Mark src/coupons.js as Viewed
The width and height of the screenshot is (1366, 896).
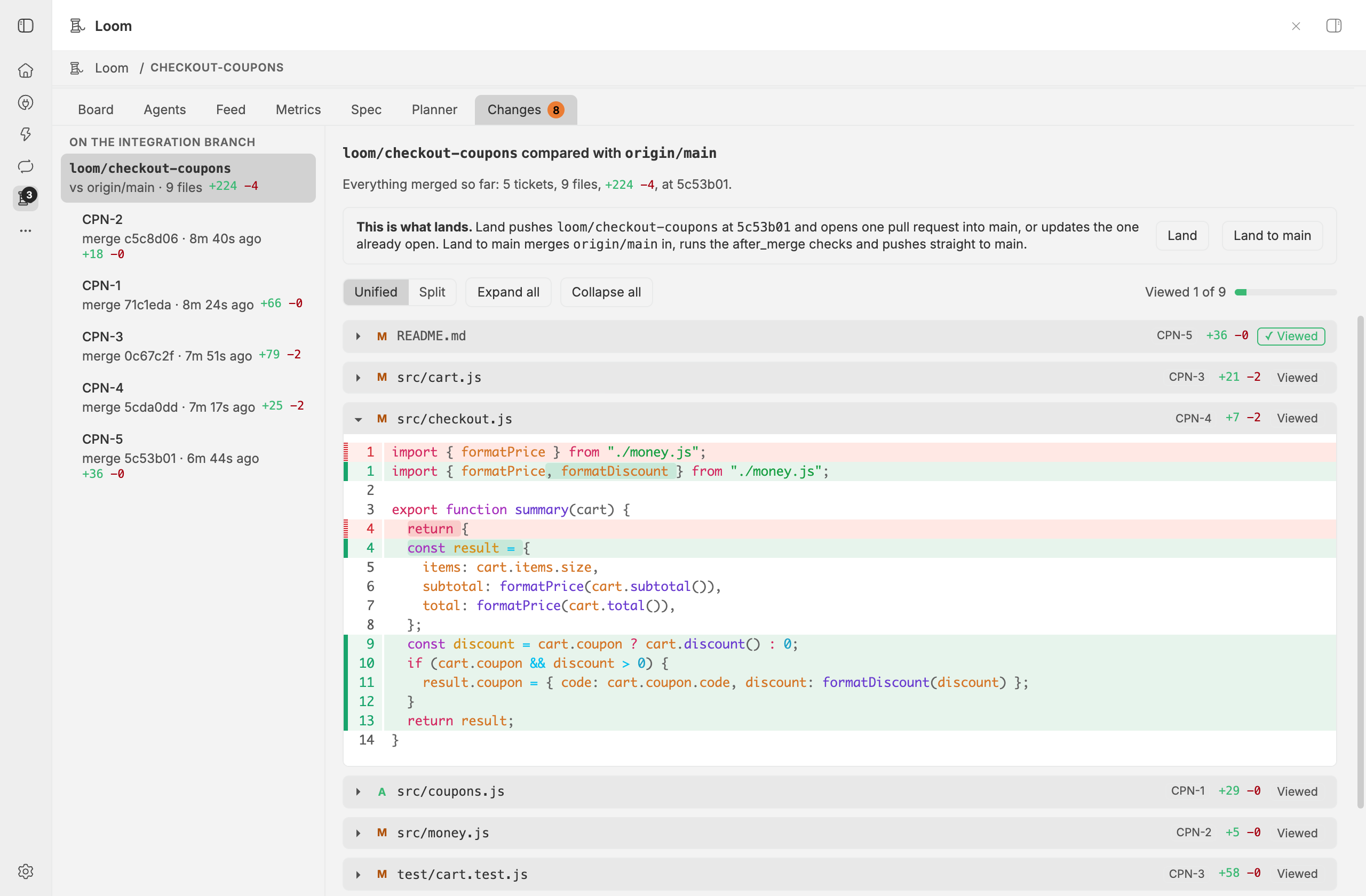click(1297, 791)
